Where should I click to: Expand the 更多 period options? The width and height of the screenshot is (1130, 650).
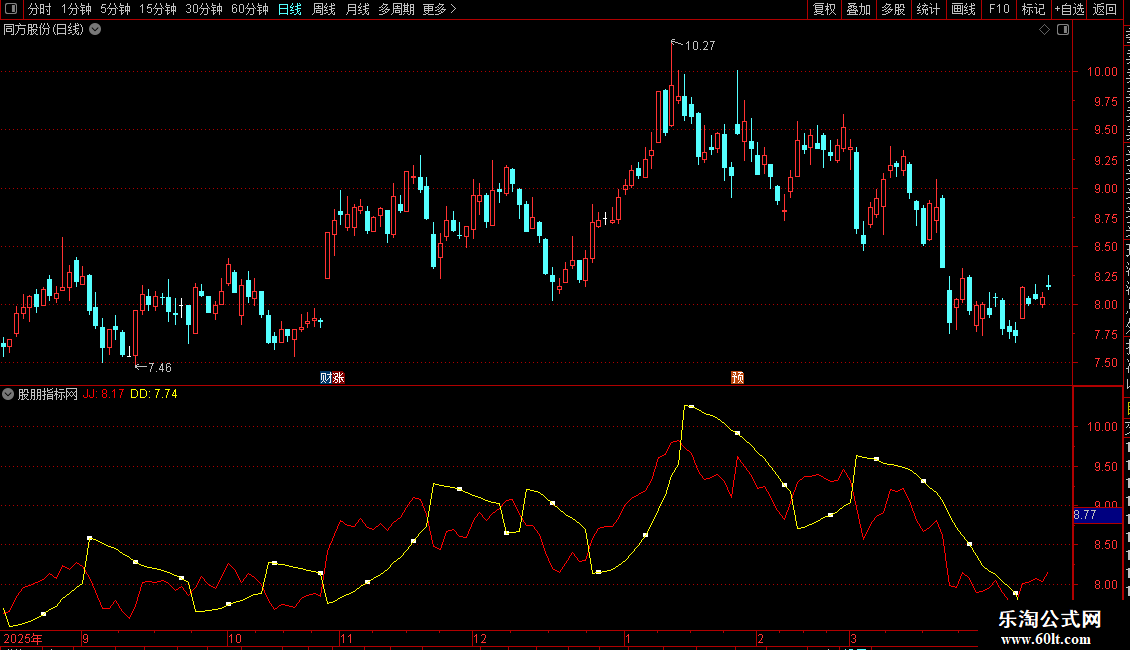tap(439, 9)
